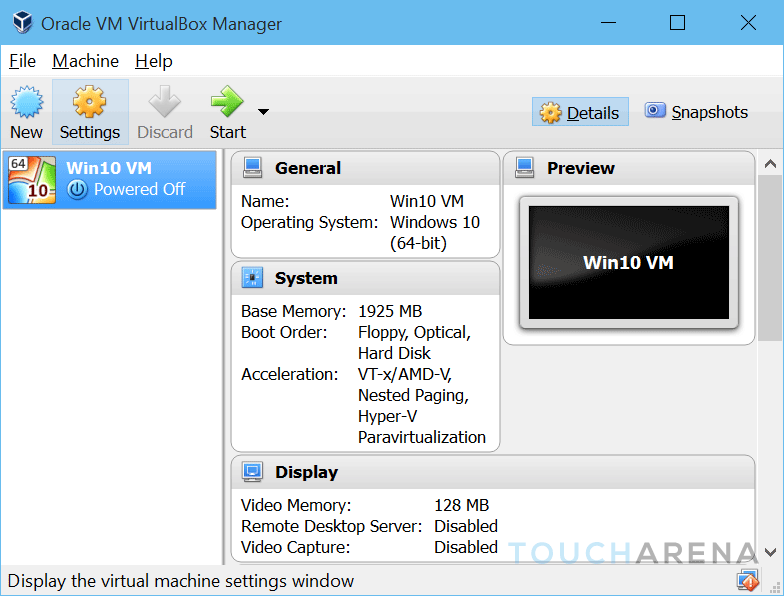Open the Machine menu
The height and width of the screenshot is (596, 784).
(x=86, y=61)
